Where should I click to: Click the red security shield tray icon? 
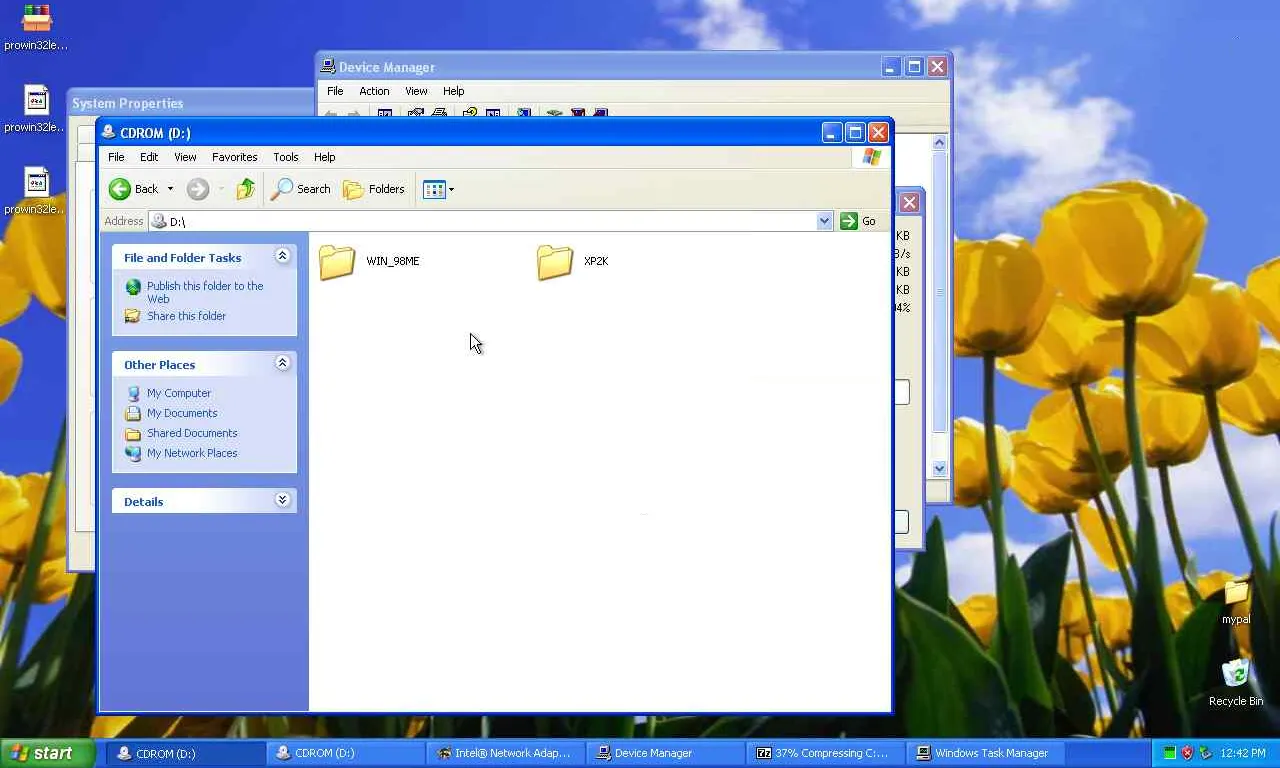pyautogui.click(x=1188, y=753)
